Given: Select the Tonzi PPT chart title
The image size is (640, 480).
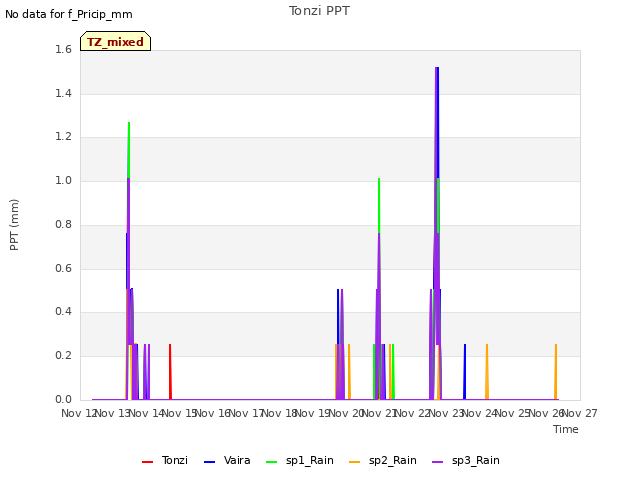Looking at the screenshot, I should [319, 11].
